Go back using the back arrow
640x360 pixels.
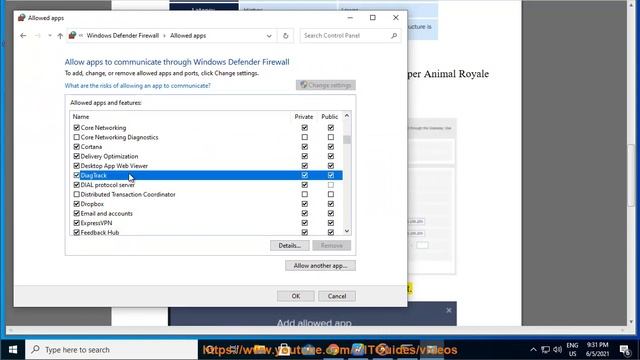(x=23, y=36)
